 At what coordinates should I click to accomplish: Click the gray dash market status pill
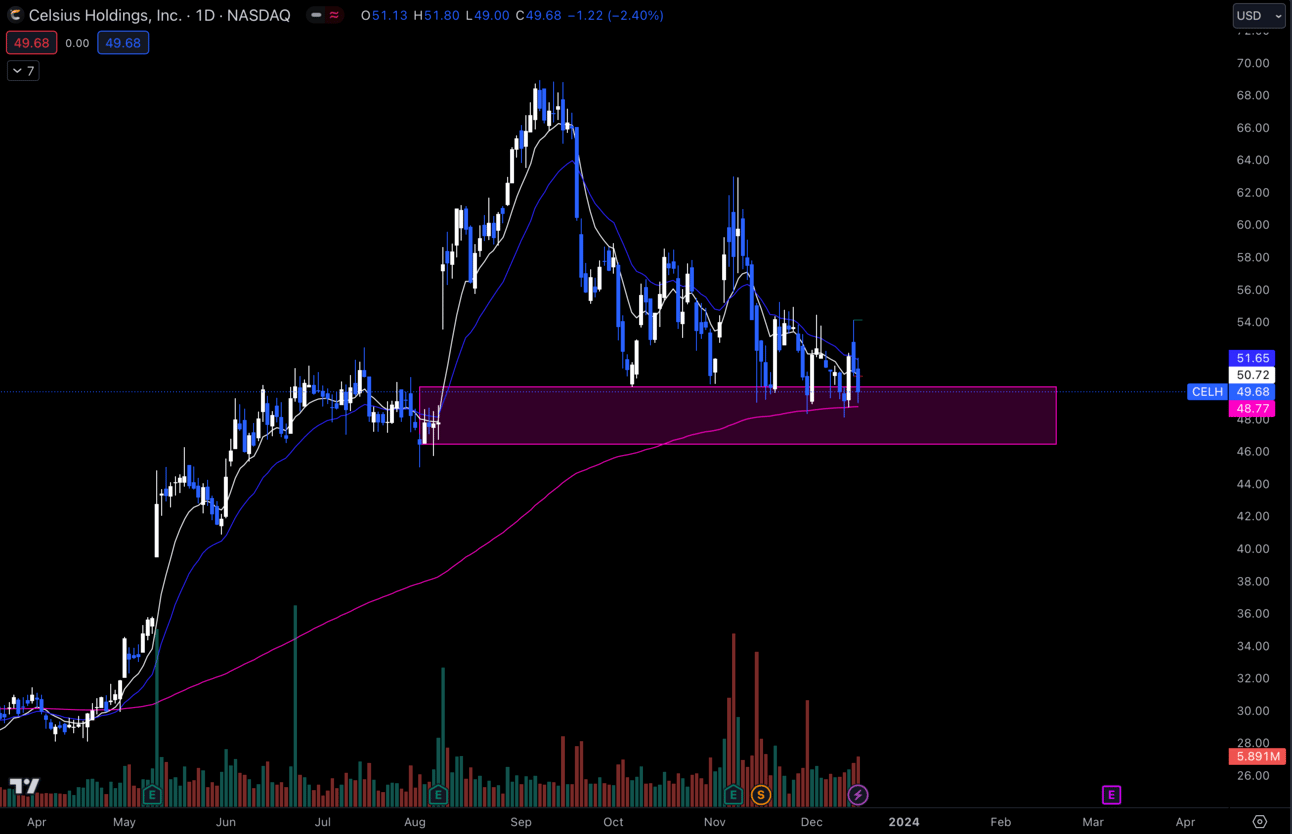(x=316, y=15)
